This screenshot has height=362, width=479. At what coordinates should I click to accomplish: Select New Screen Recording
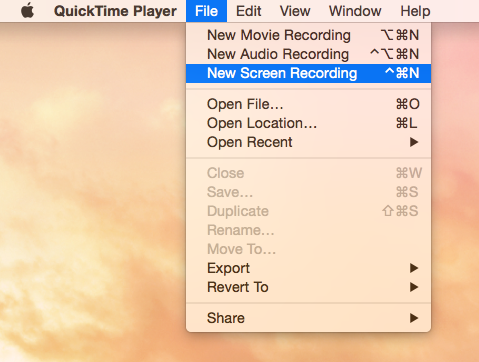308,73
